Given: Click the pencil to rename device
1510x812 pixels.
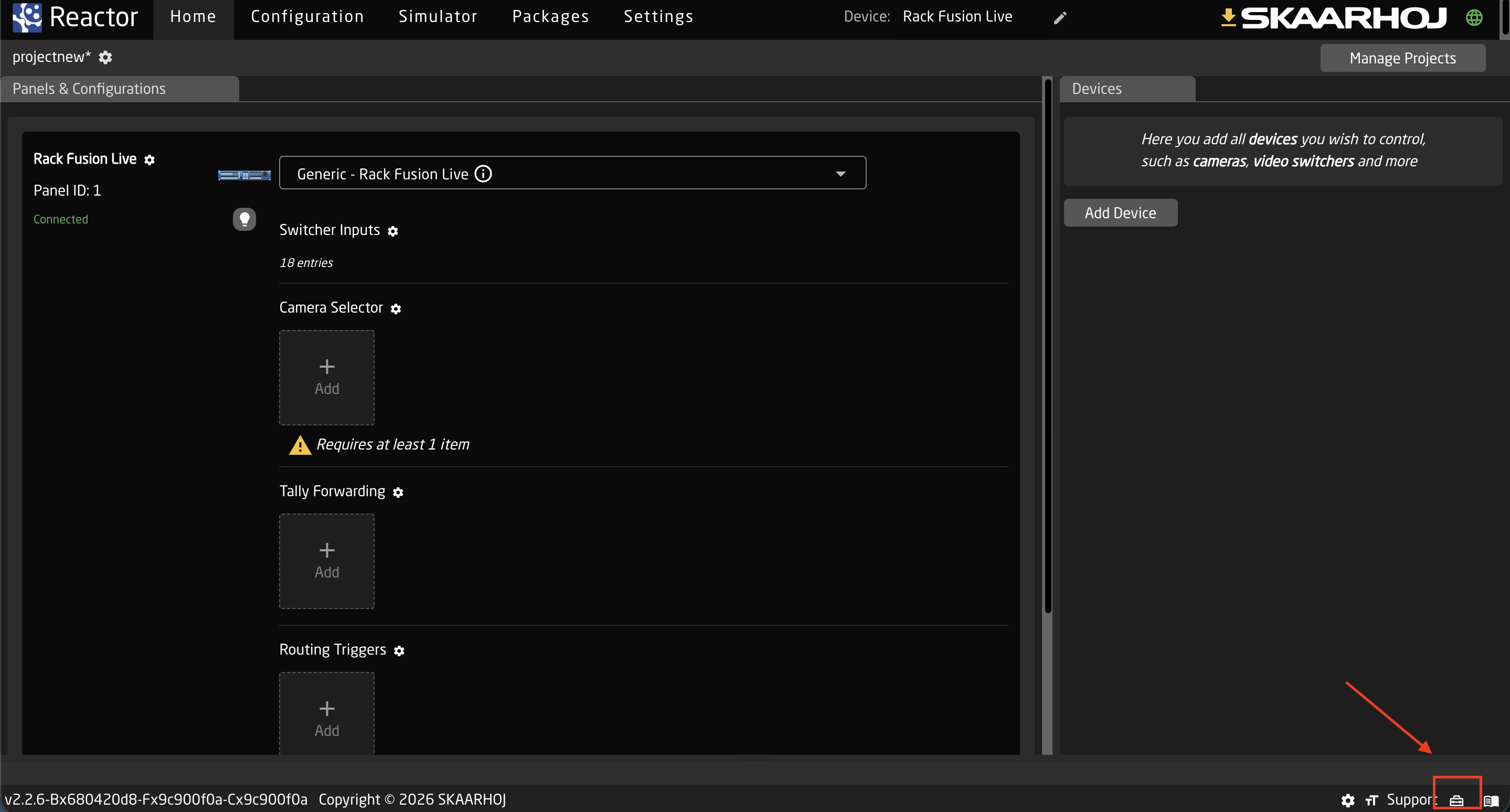Looking at the screenshot, I should [x=1060, y=18].
